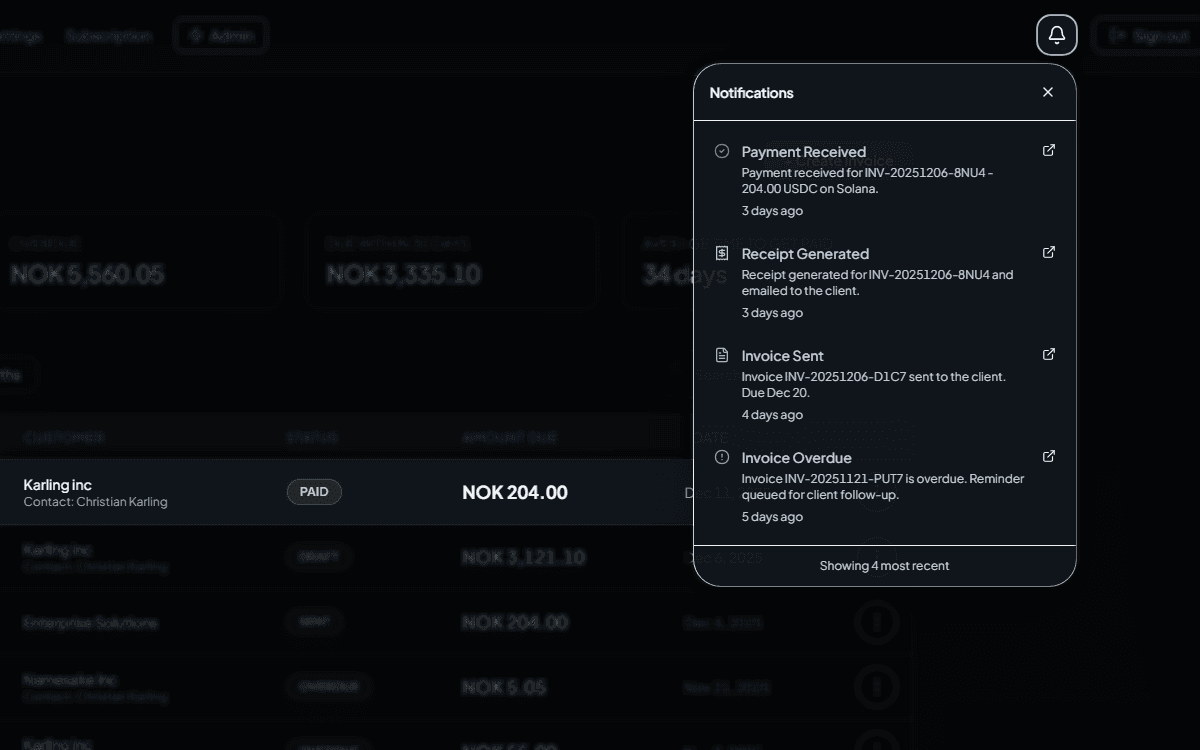Open the notifications bell icon
Image resolution: width=1200 pixels, height=750 pixels.
1056,35
